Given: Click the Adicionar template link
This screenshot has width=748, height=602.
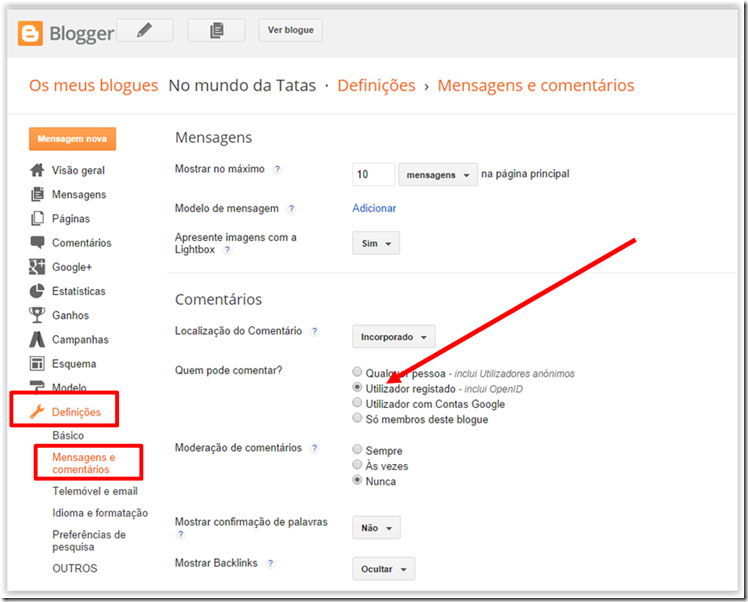Looking at the screenshot, I should [x=374, y=208].
